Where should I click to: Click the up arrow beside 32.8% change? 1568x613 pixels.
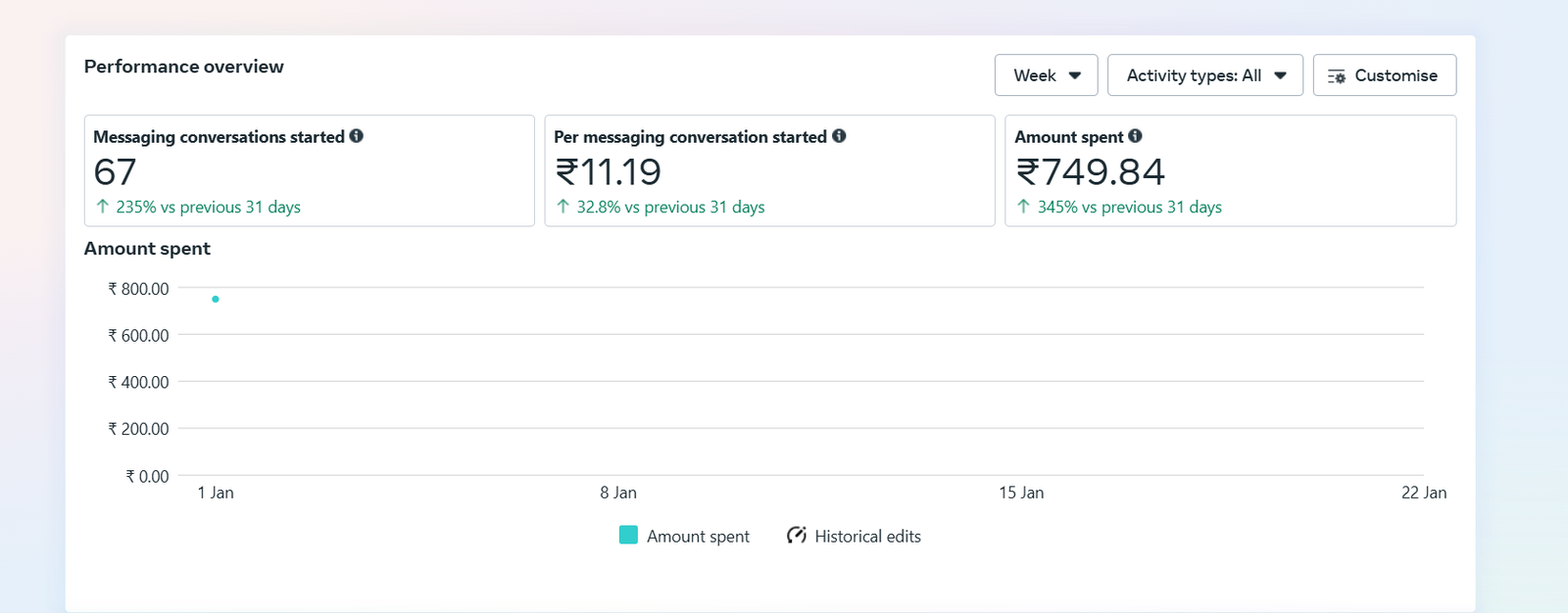[563, 207]
